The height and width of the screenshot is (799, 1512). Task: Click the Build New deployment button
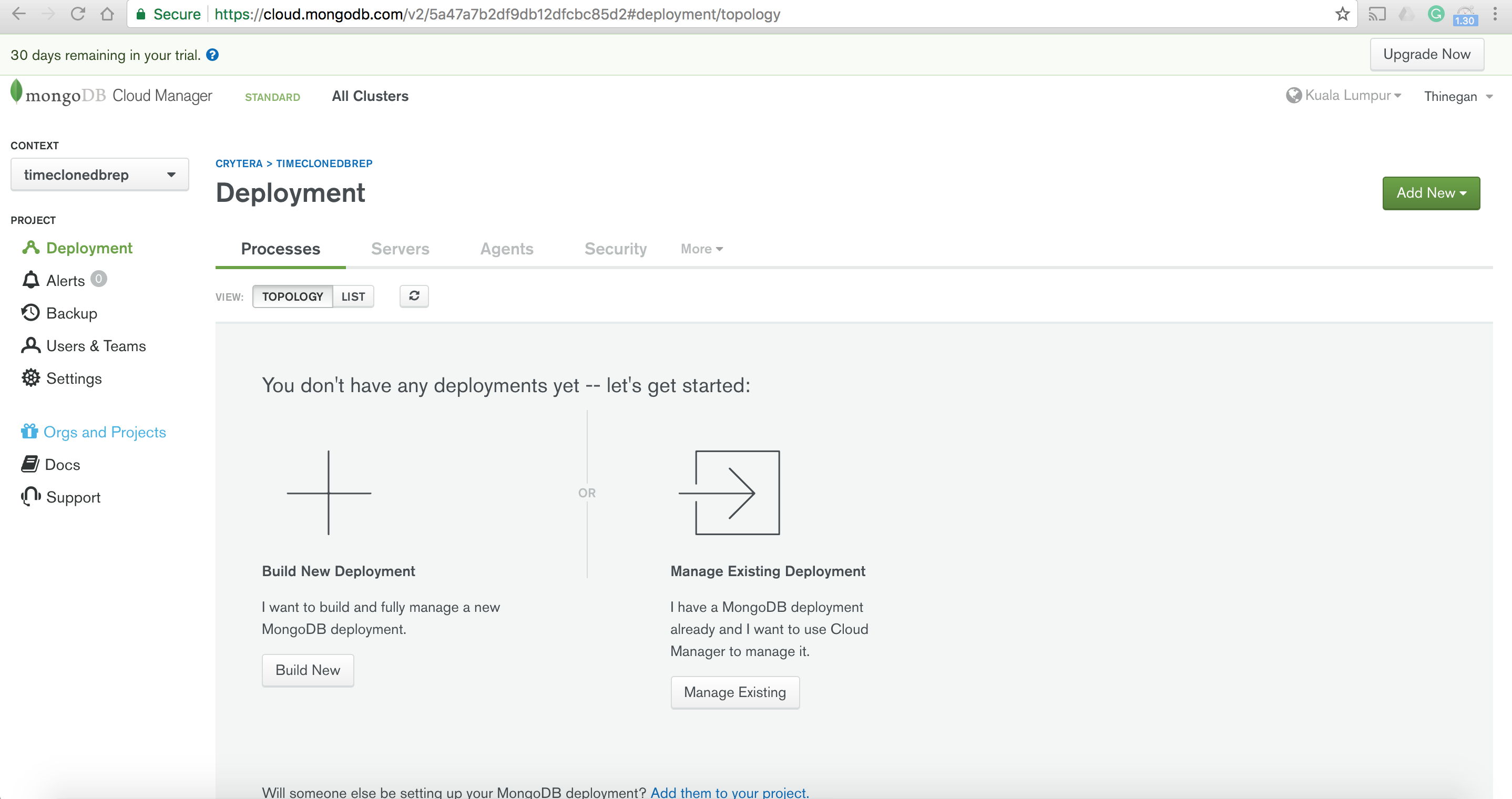308,670
